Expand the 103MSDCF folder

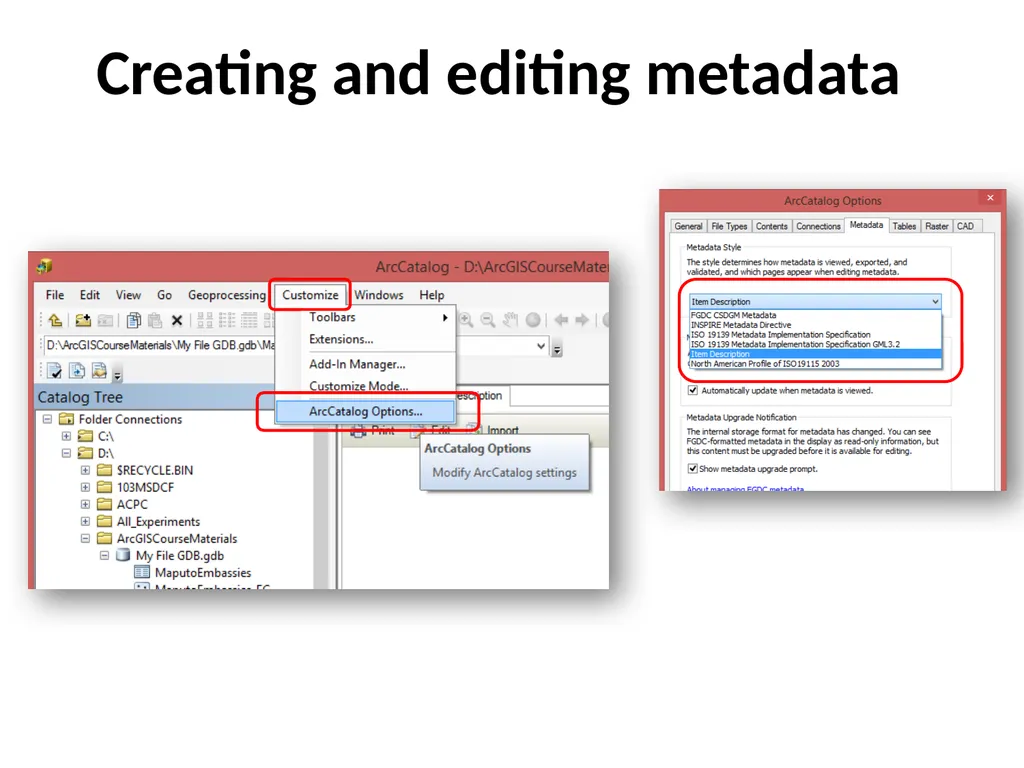(86, 487)
